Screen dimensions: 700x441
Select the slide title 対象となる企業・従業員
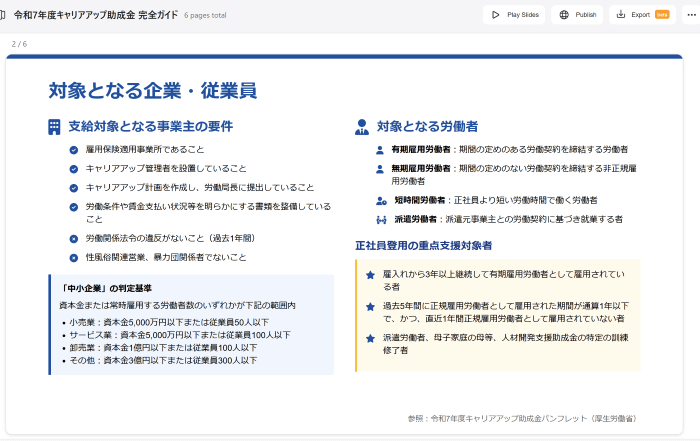(152, 91)
